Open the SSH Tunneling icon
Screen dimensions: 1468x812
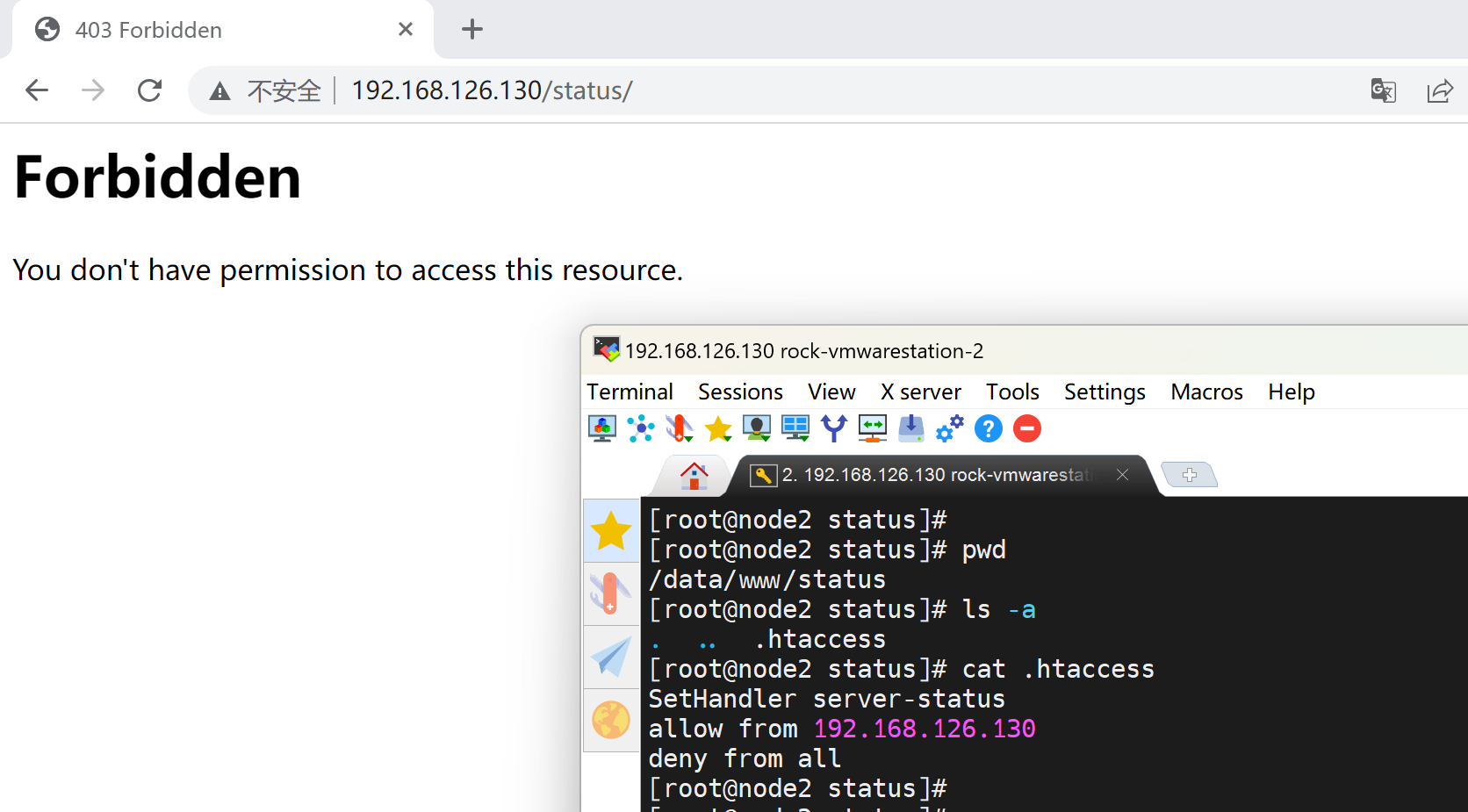(x=872, y=428)
